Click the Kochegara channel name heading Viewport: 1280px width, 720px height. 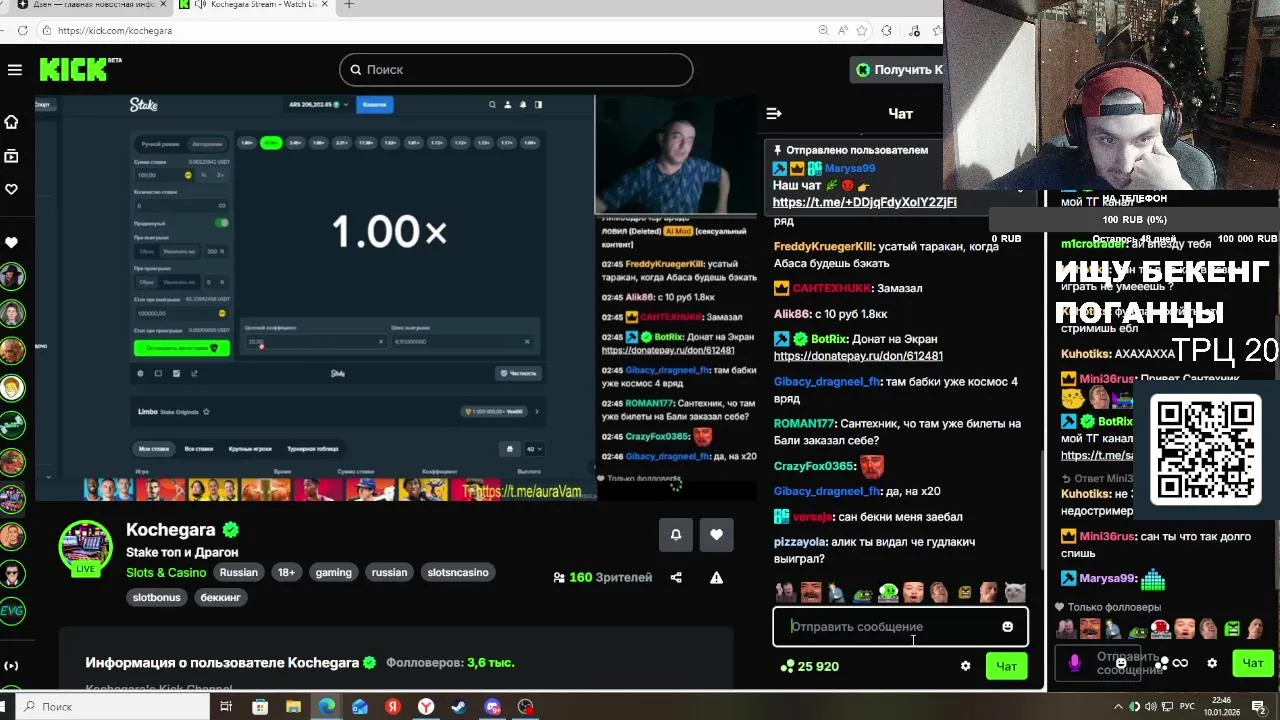171,530
